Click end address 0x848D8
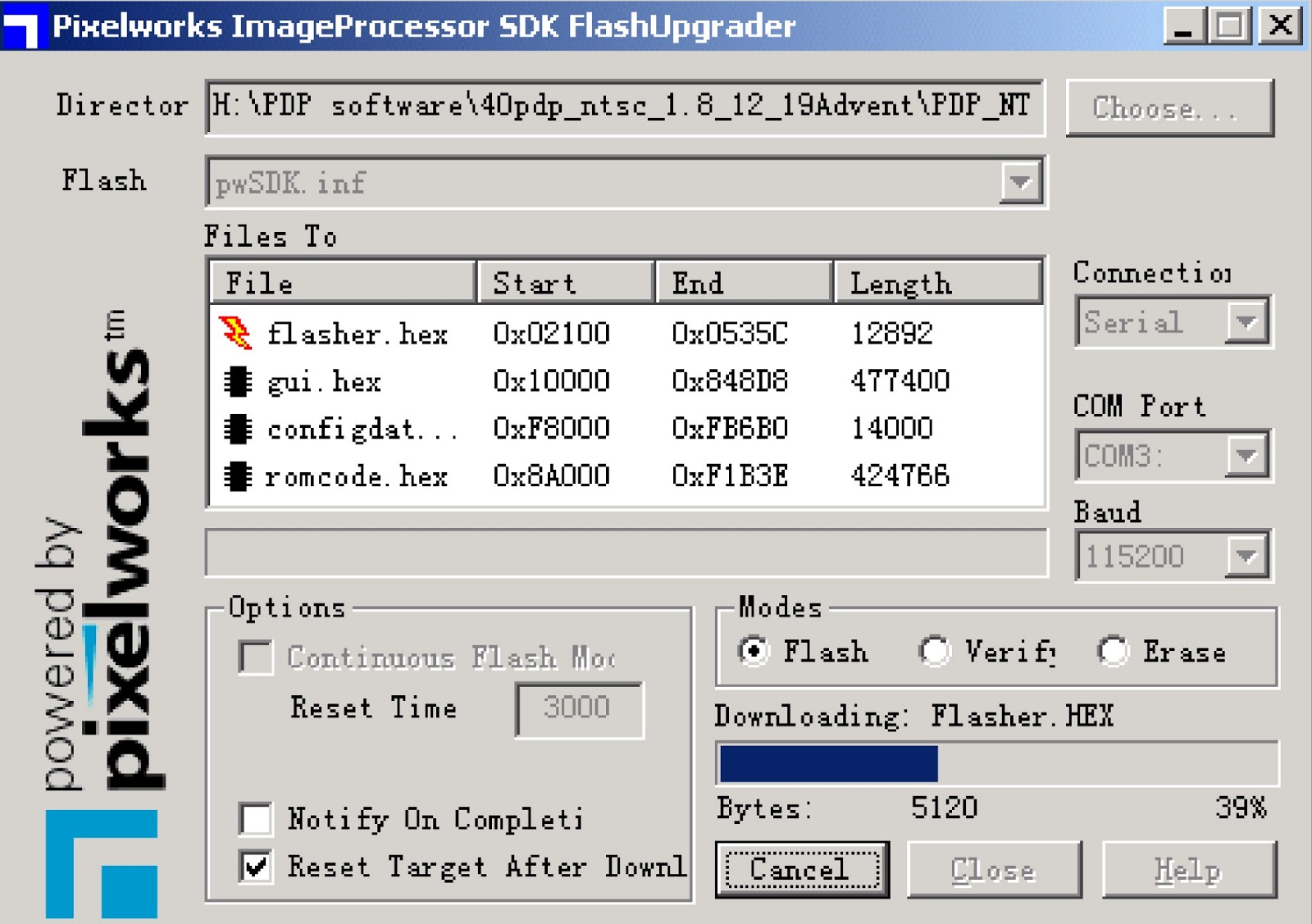Viewport: 1312px width, 924px height. click(x=730, y=381)
